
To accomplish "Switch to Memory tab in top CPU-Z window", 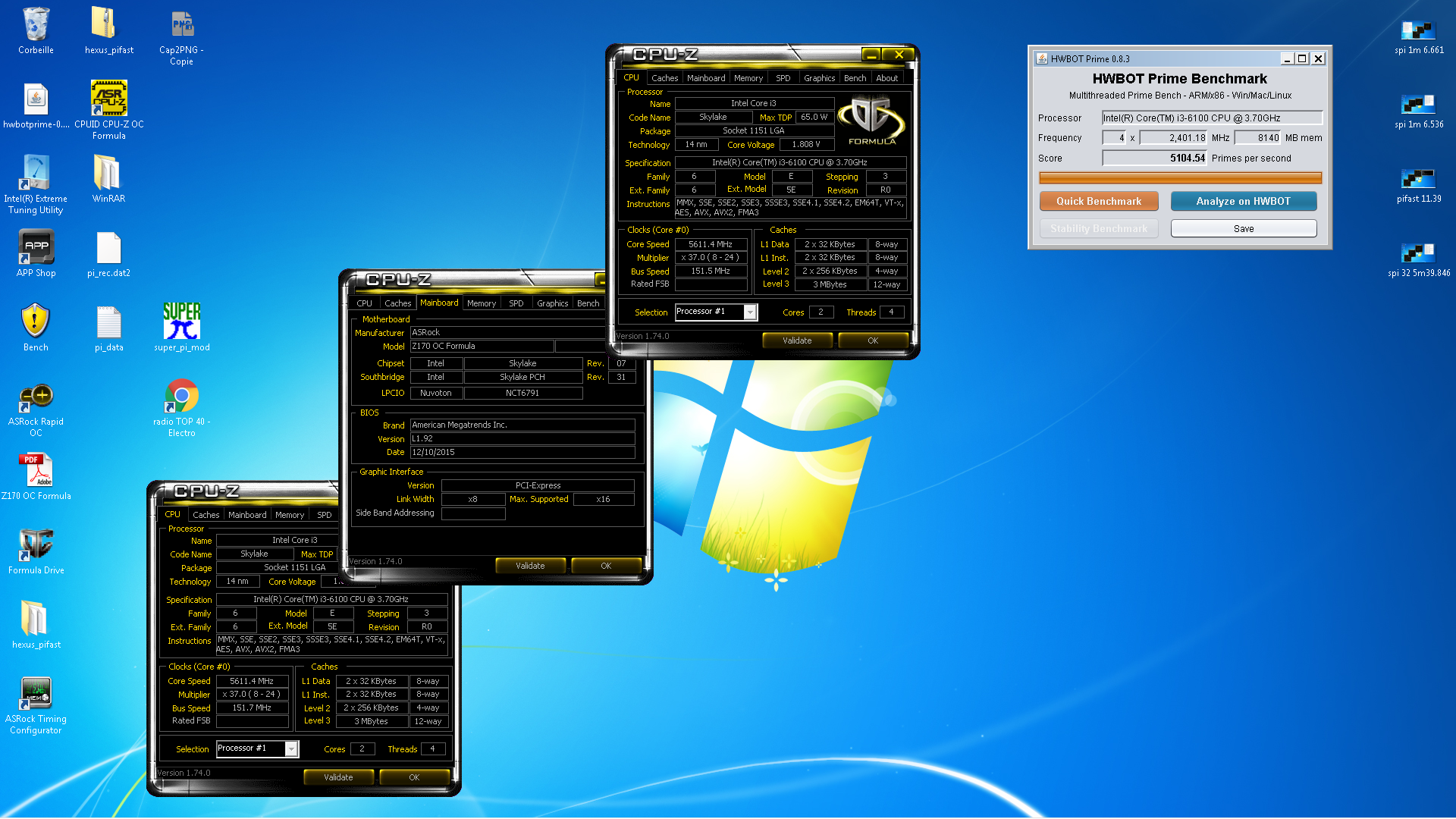I will click(x=748, y=78).
